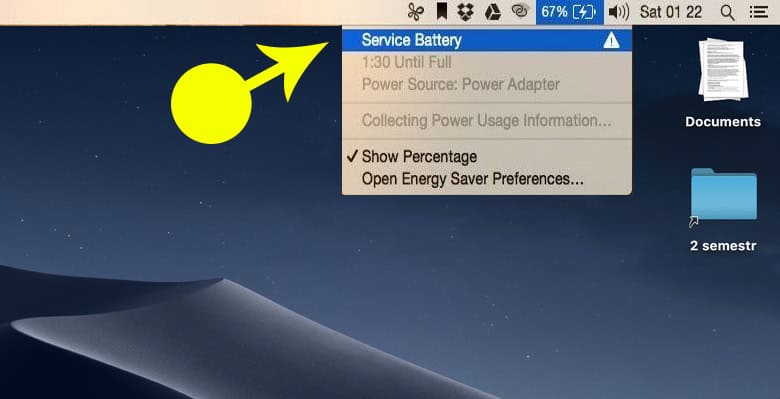This screenshot has height=399, width=780.
Task: Select the Service Battery menu item
Action: click(487, 40)
